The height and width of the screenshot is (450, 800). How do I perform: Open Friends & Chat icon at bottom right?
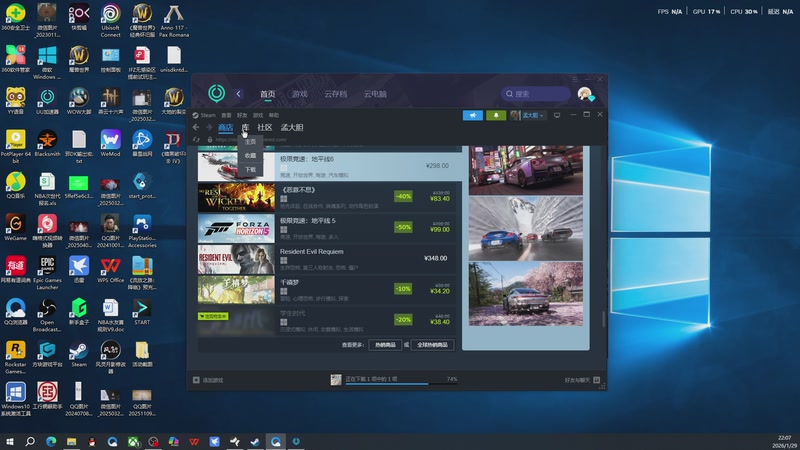596,380
